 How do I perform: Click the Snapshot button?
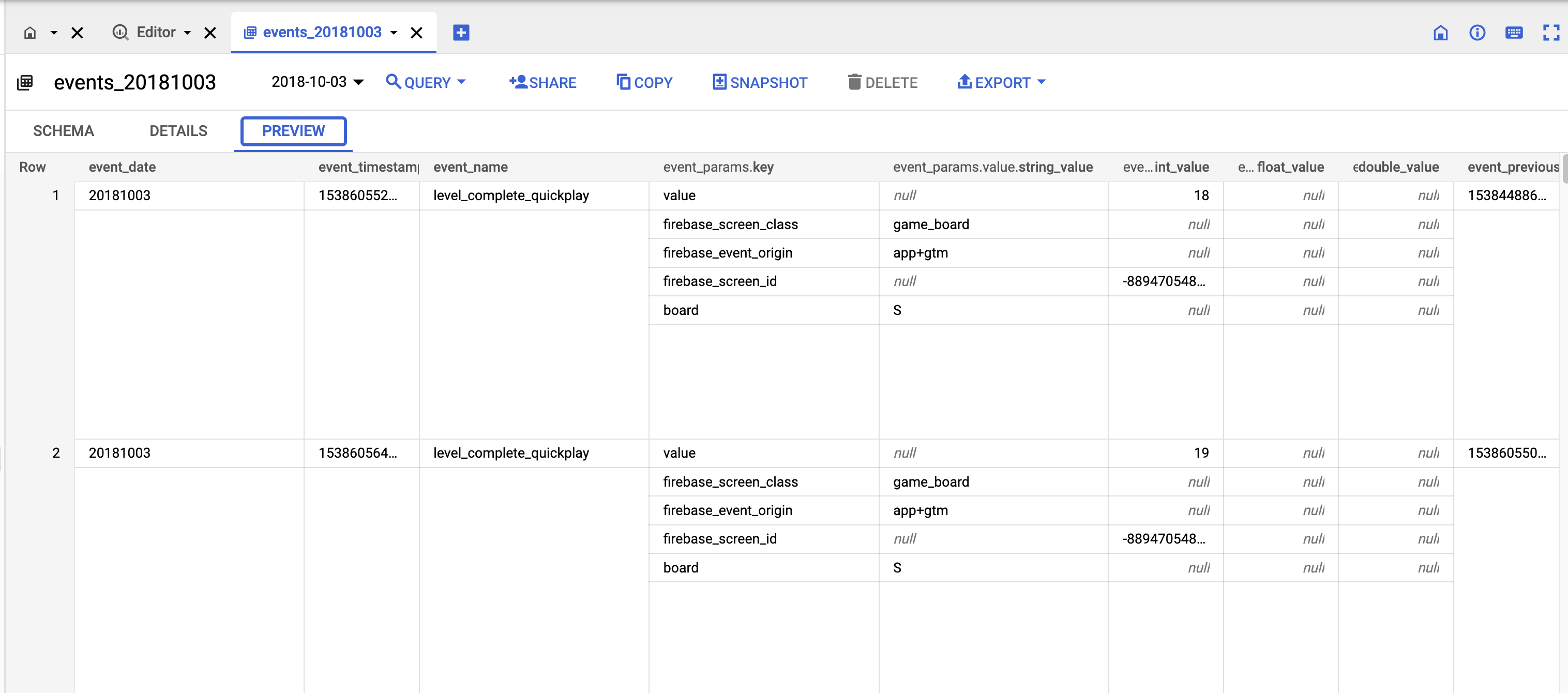760,82
